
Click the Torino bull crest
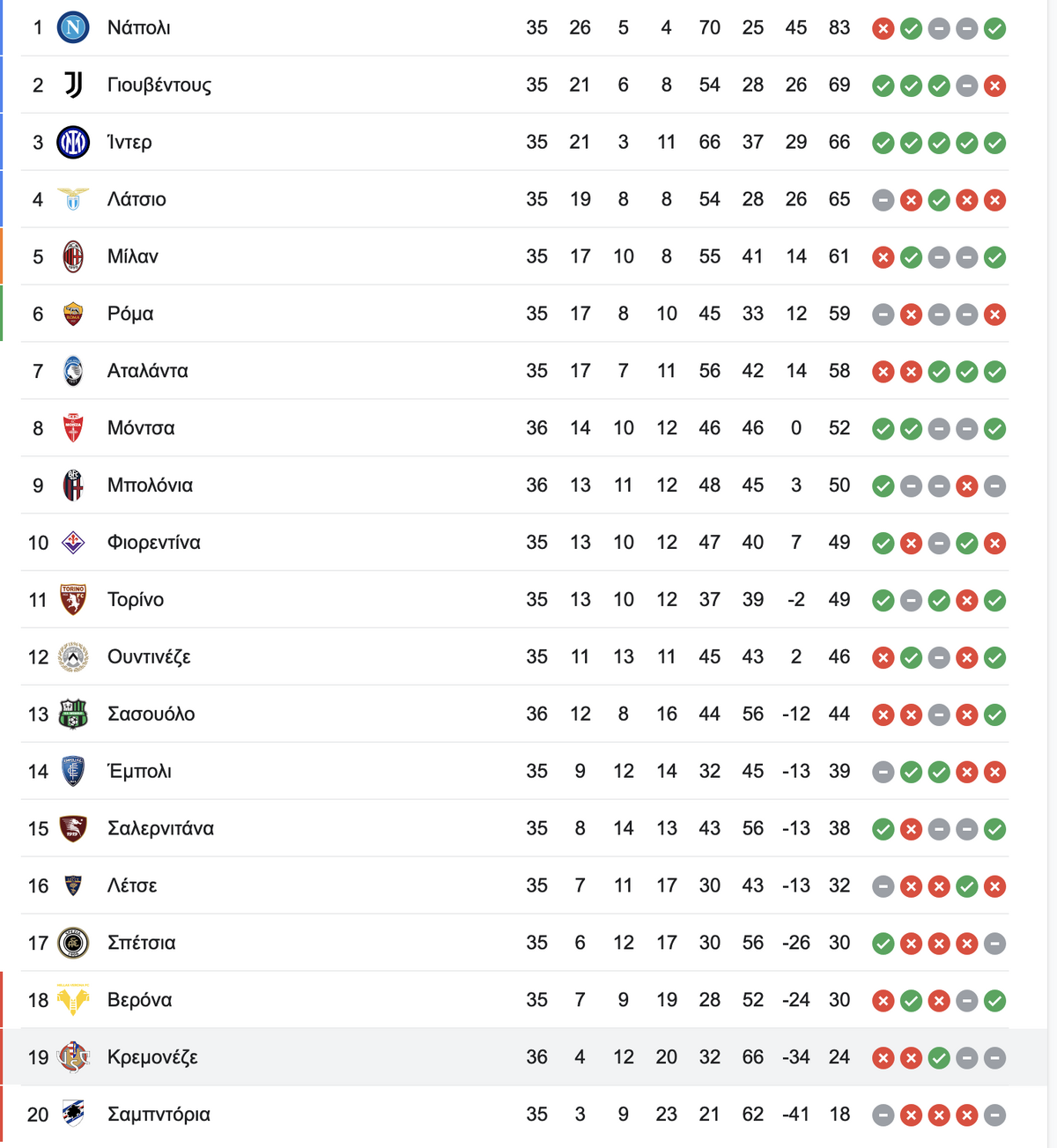[73, 599]
